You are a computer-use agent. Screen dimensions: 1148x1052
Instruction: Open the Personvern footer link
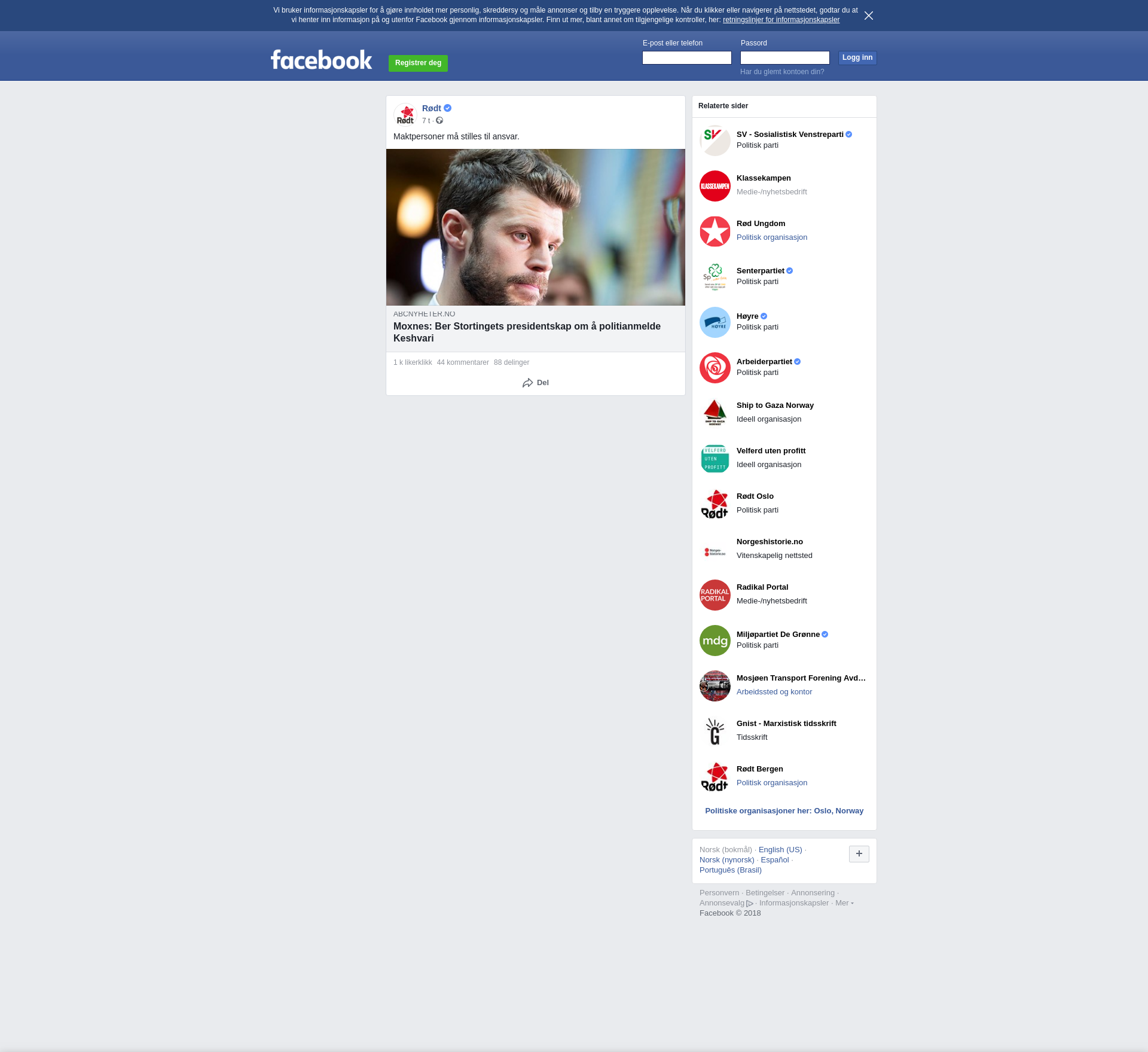[x=719, y=893]
